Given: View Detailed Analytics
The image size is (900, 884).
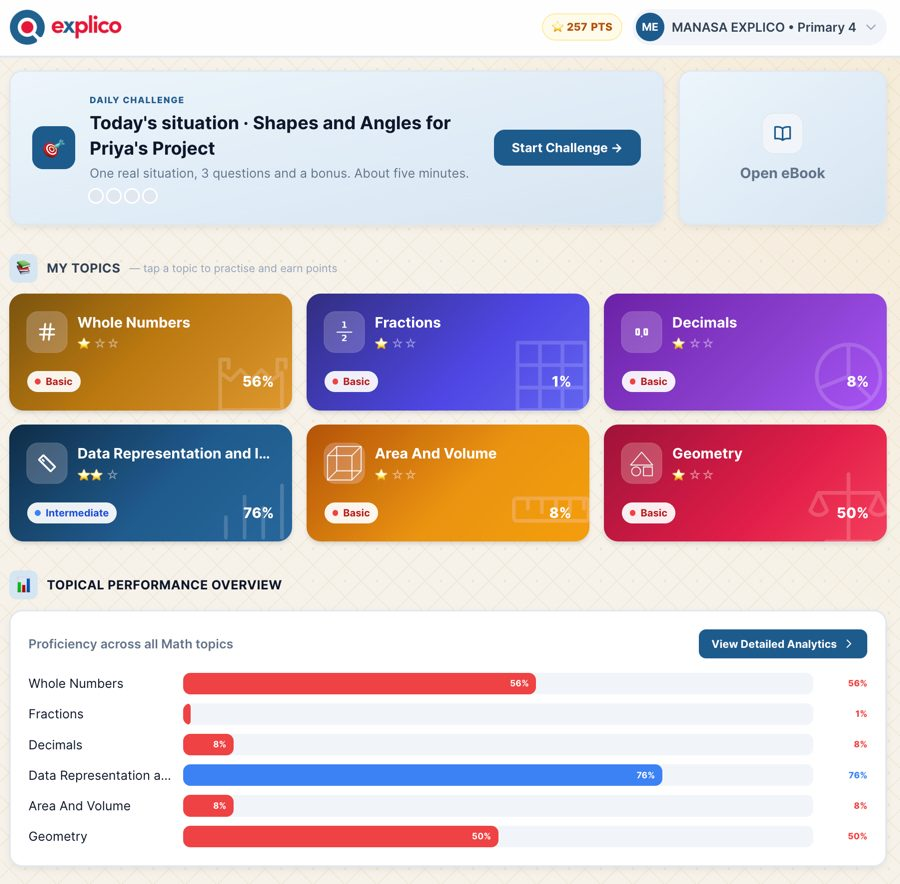Looking at the screenshot, I should point(782,644).
